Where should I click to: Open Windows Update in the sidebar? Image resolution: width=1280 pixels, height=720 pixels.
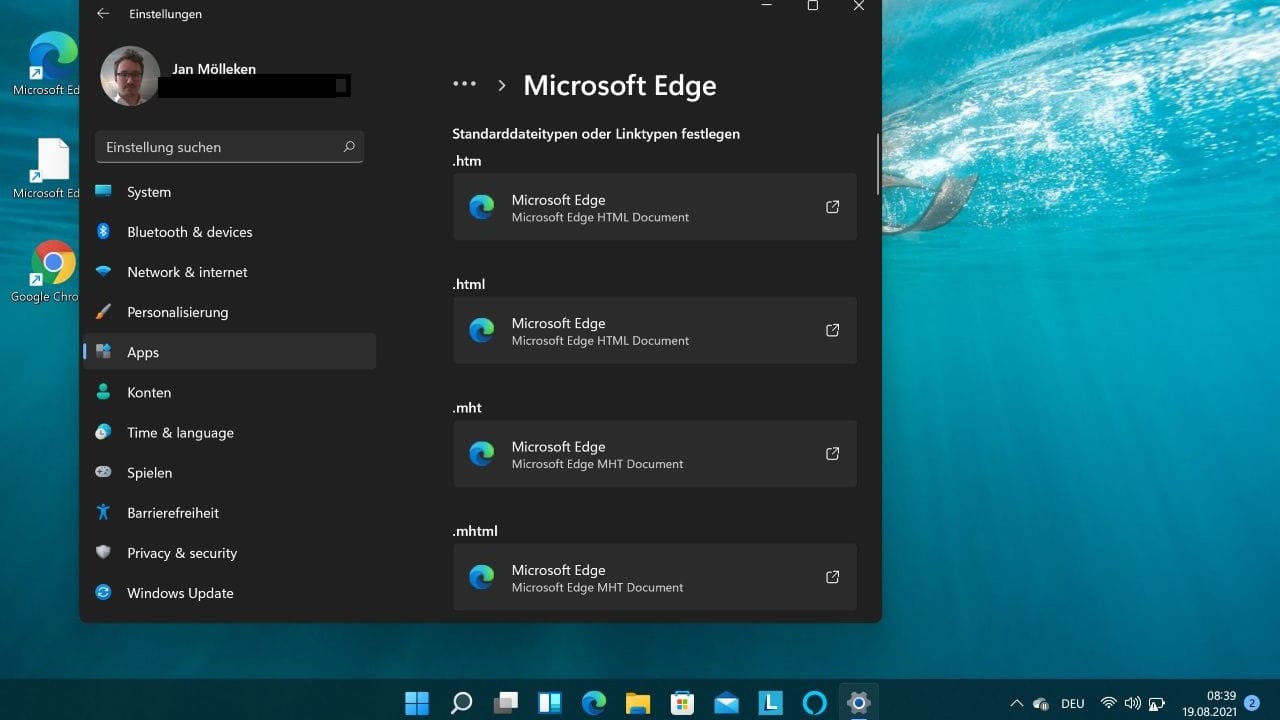[230, 592]
